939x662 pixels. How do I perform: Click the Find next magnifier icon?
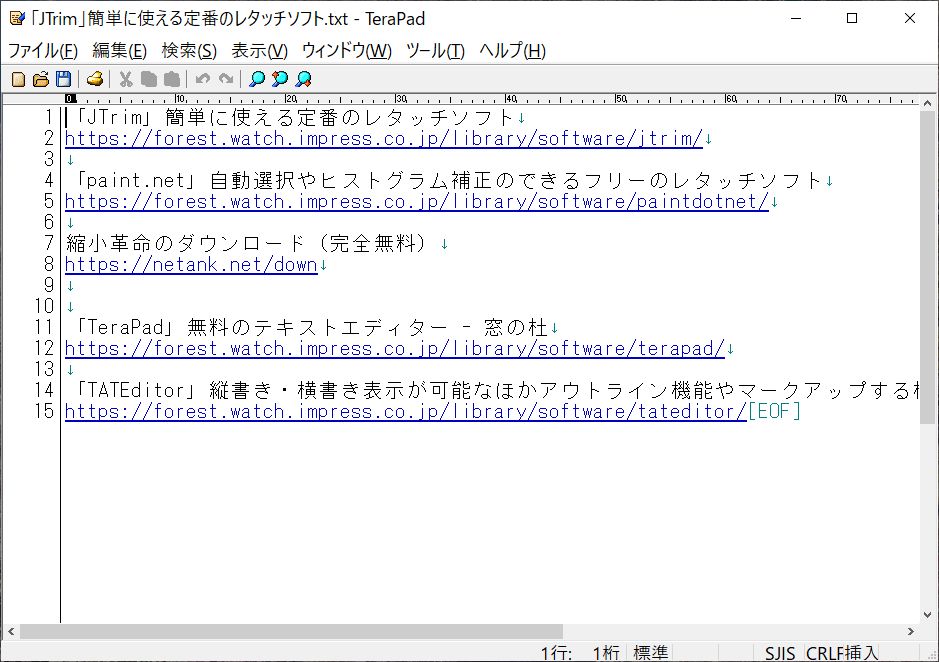304,79
